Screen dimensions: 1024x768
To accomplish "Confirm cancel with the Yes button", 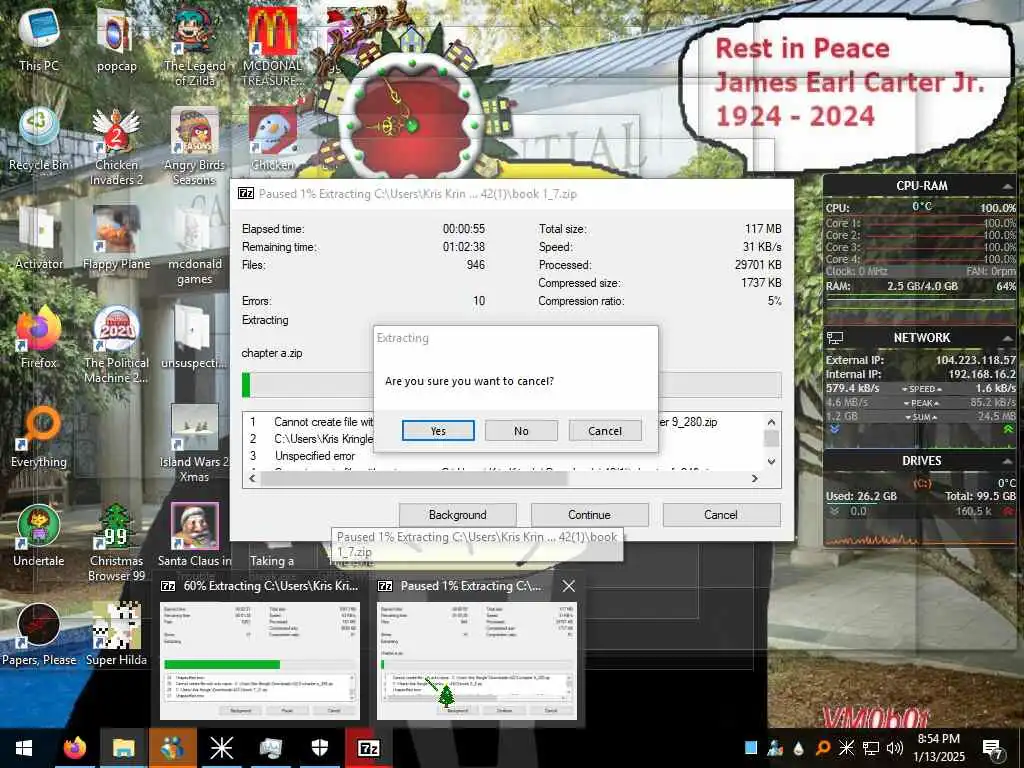I will [x=438, y=430].
